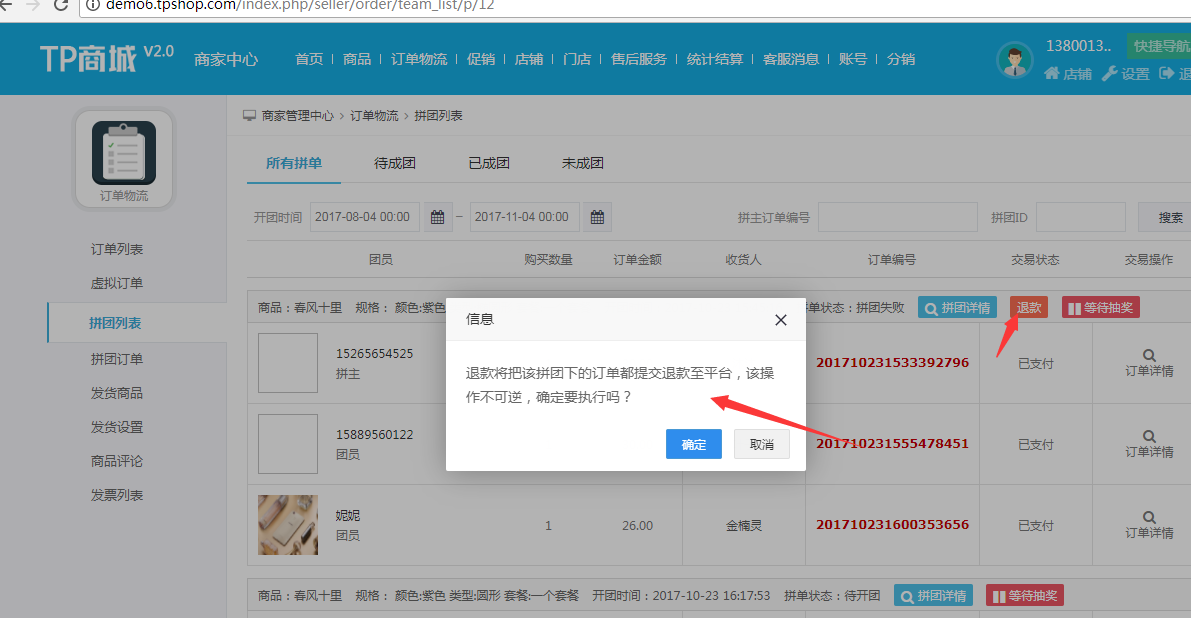
Task: Click the product thumbnail for 妮妮
Action: [288, 525]
